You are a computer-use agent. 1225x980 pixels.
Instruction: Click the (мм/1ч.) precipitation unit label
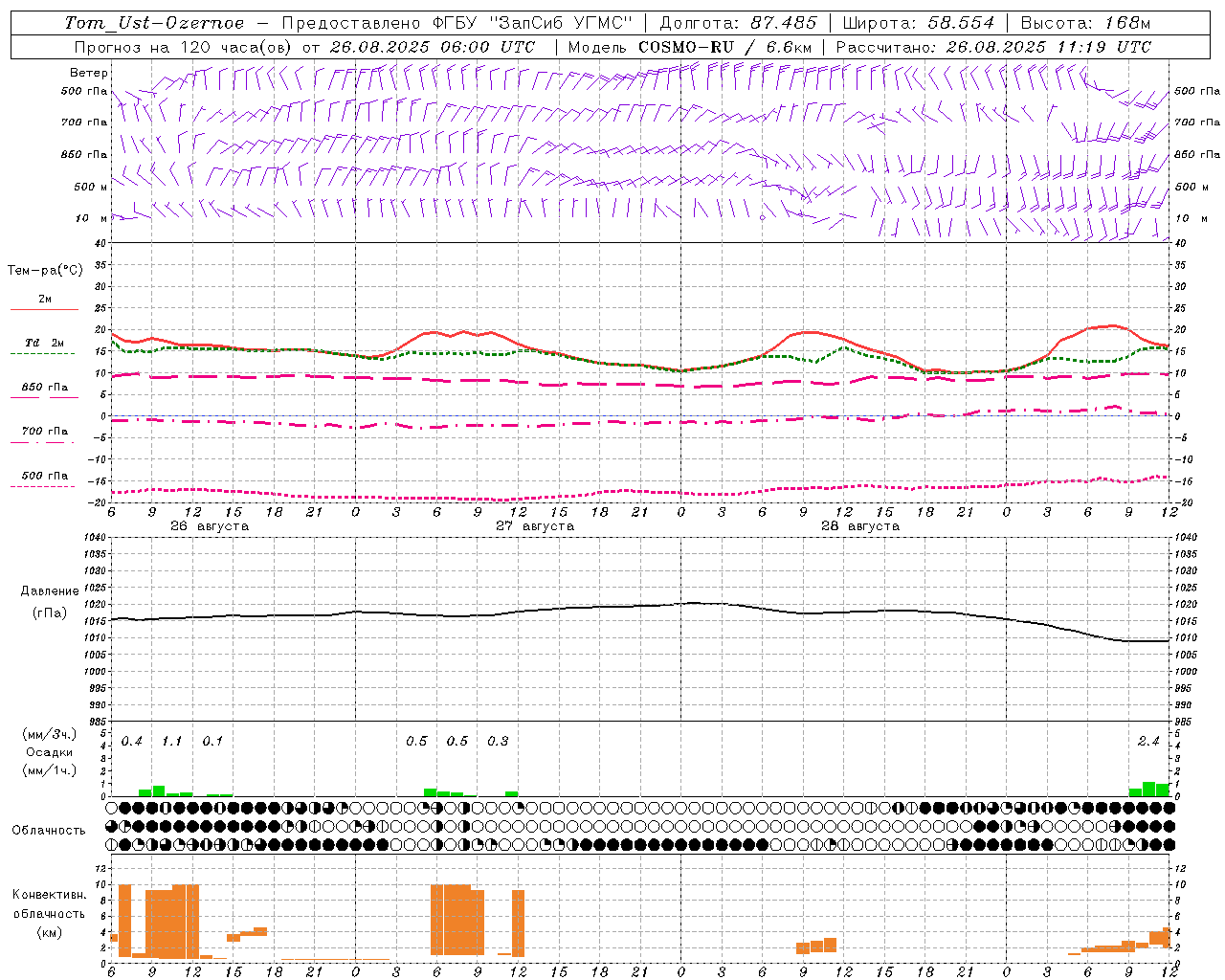(x=50, y=770)
